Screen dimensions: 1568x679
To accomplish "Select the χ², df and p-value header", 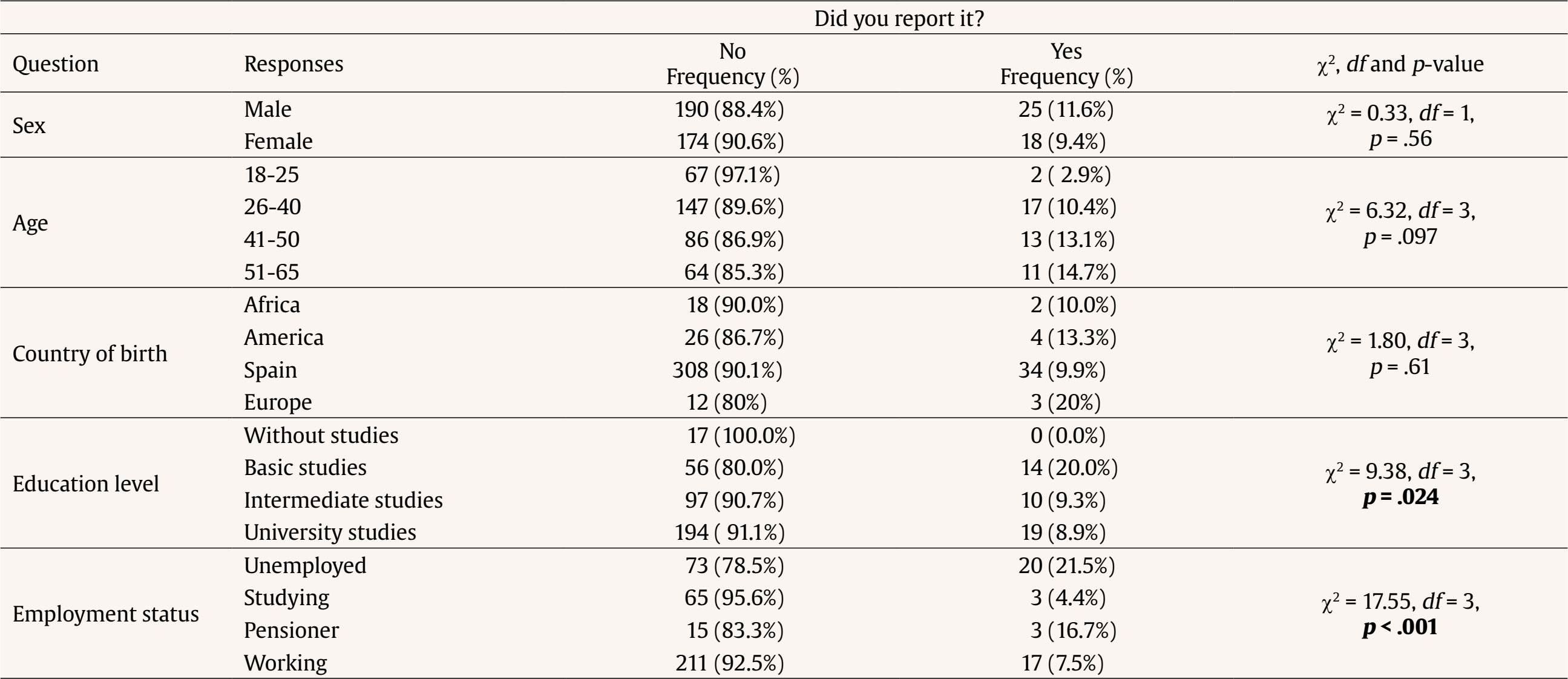I will pyautogui.click(x=1400, y=64).
